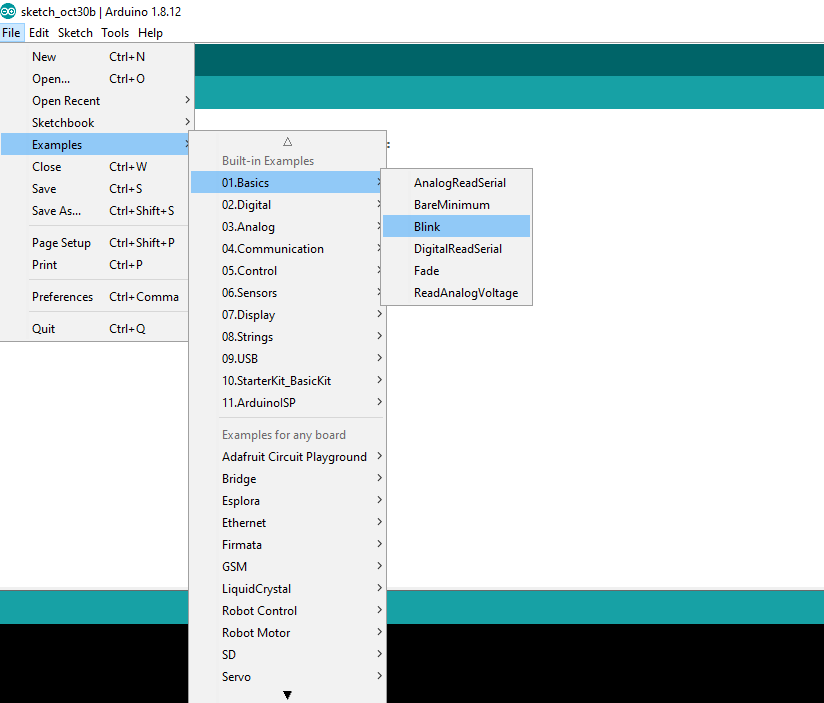
Task: Expand the 04.Communication examples category
Action: coord(287,249)
